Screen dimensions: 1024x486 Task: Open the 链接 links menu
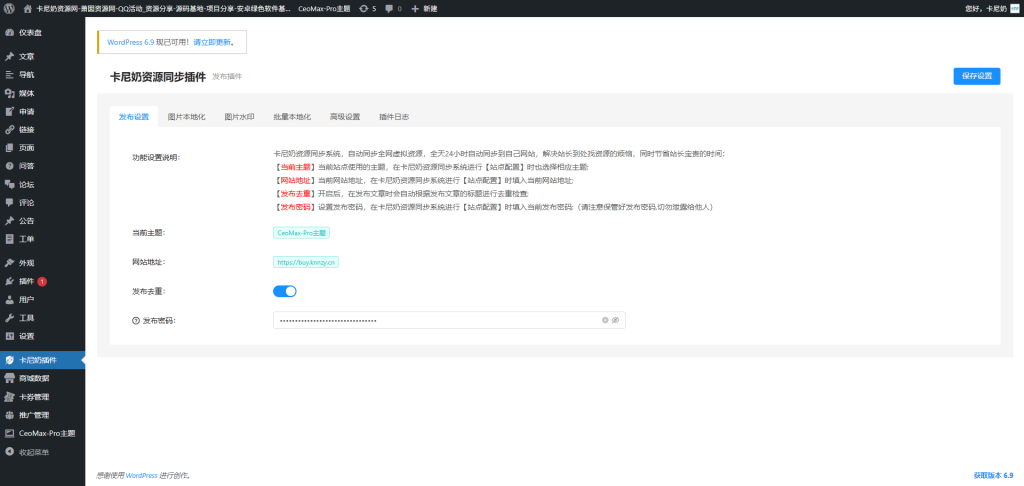point(42,129)
